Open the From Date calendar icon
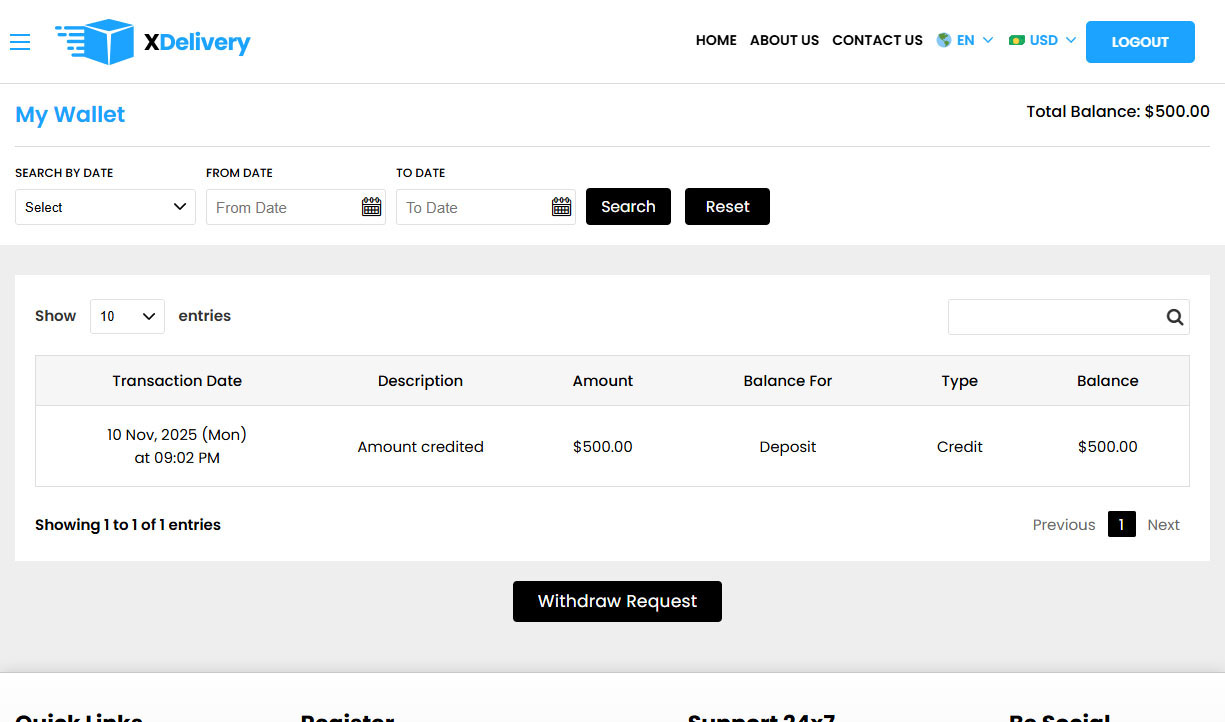The width and height of the screenshot is (1225, 722). [371, 207]
